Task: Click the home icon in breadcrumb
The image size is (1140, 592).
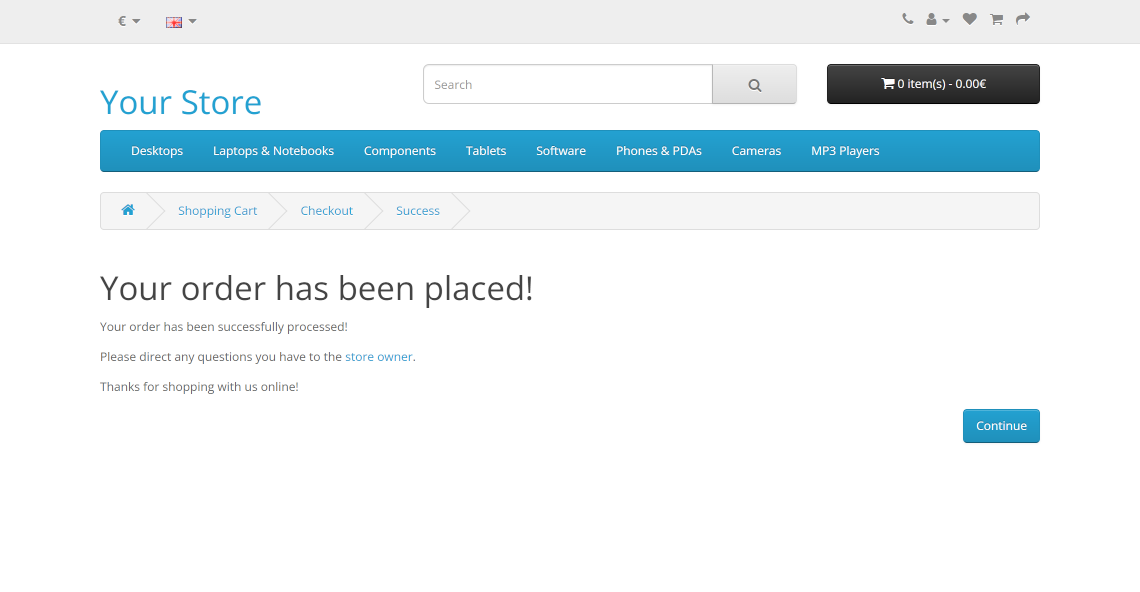Action: click(x=128, y=211)
